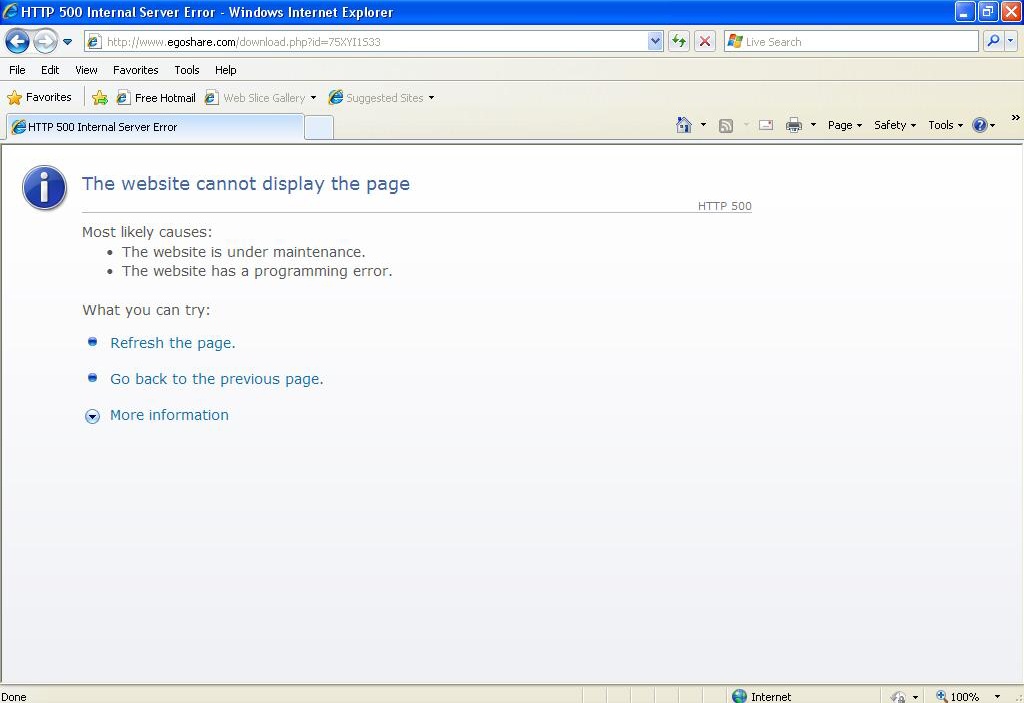The width and height of the screenshot is (1024, 703).
Task: Click the Print icon
Action: click(794, 125)
